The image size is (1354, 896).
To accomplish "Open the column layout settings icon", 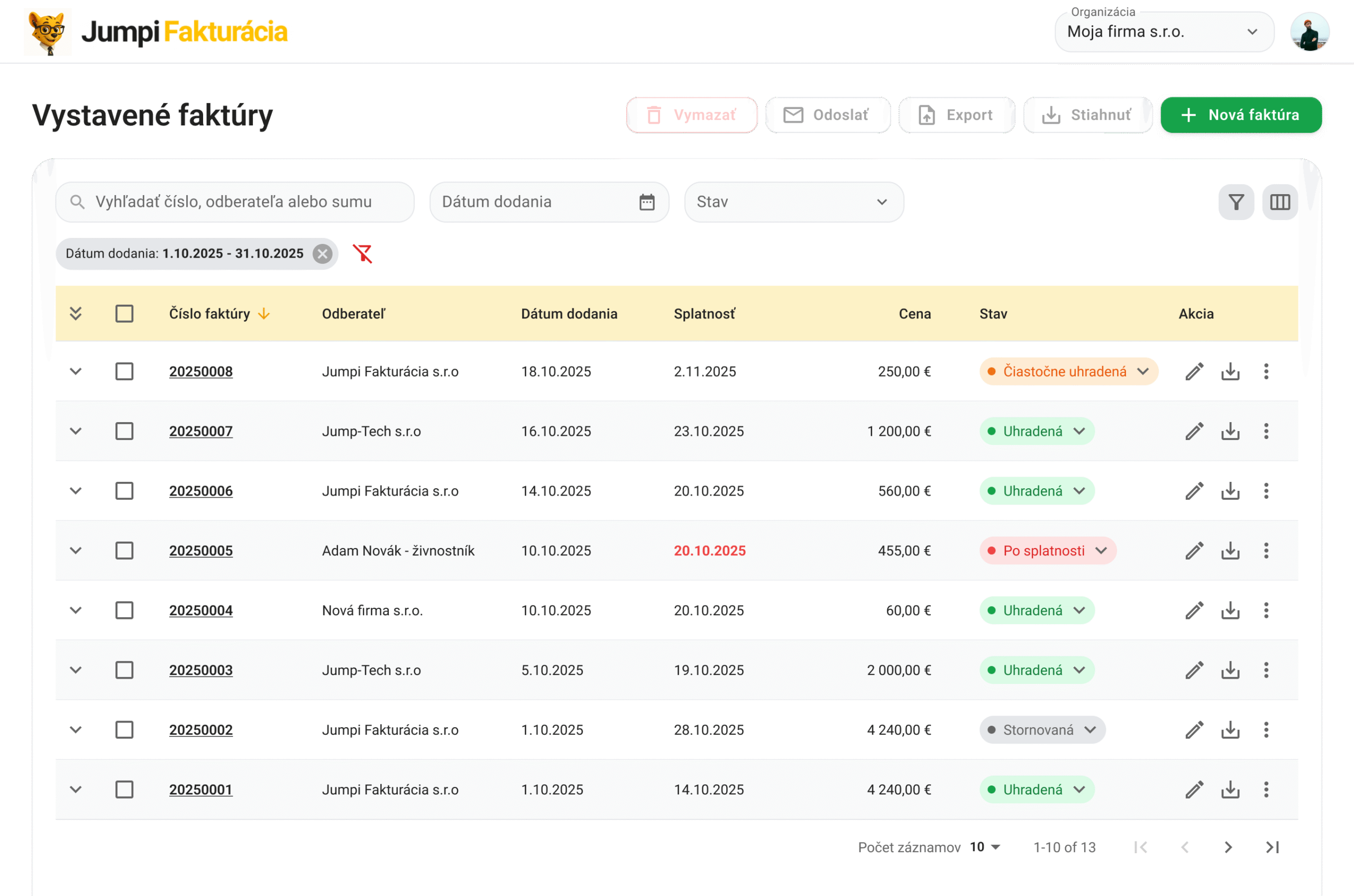I will (1280, 202).
